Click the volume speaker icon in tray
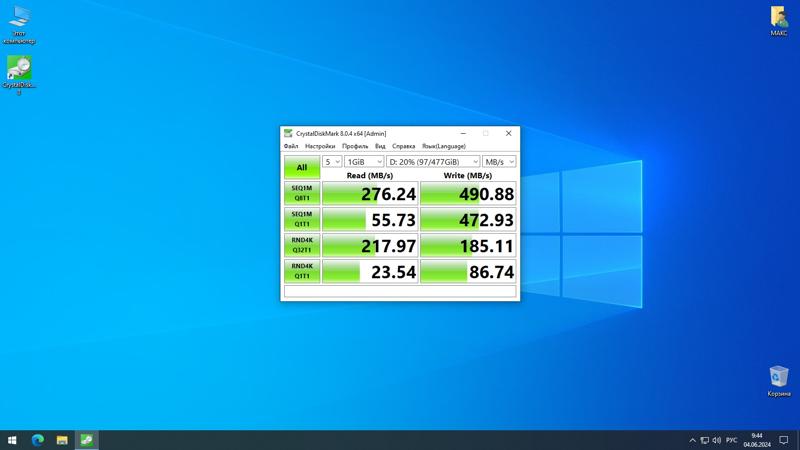This screenshot has width=800, height=450. pyautogui.click(x=716, y=440)
